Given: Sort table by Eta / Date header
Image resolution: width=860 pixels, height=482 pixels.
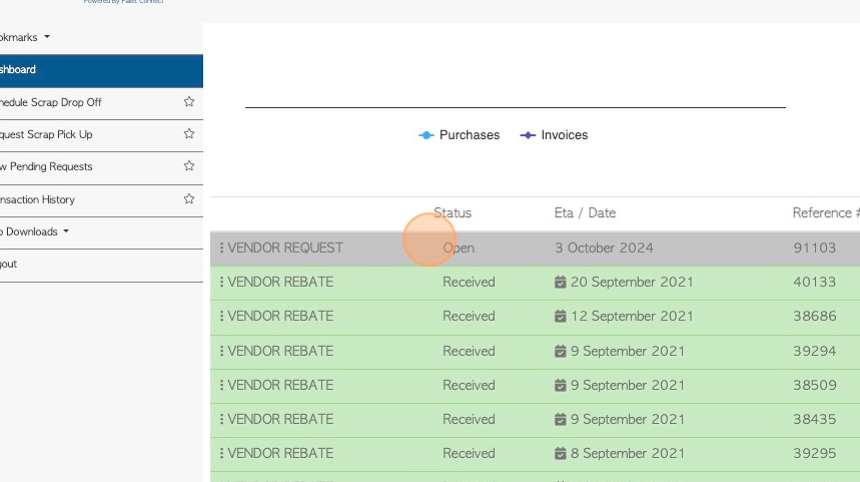Looking at the screenshot, I should pos(585,213).
